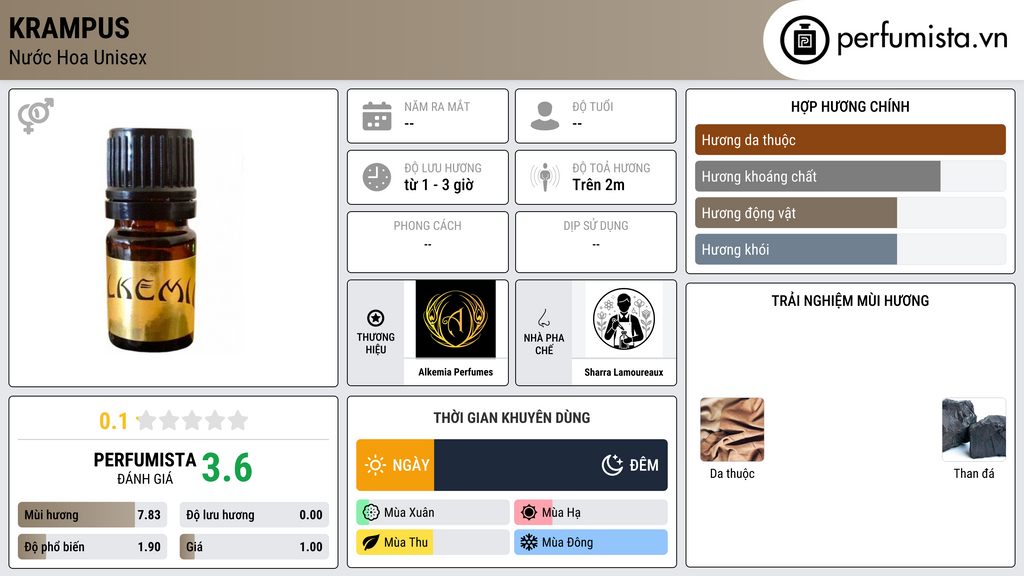Viewport: 1024px width, 576px height.
Task: Select the Mùa Hạ season bar
Action: click(x=591, y=513)
